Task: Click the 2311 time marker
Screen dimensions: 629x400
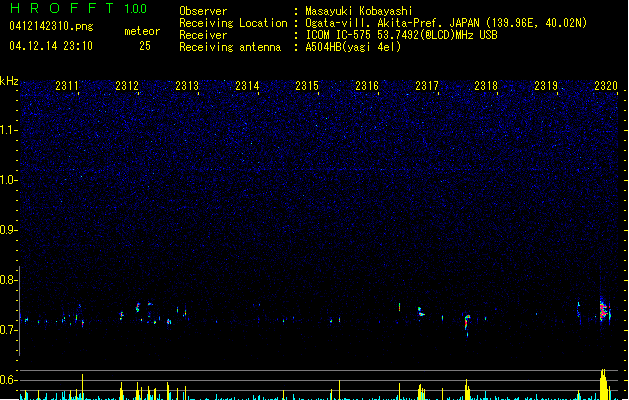Action: [67, 85]
